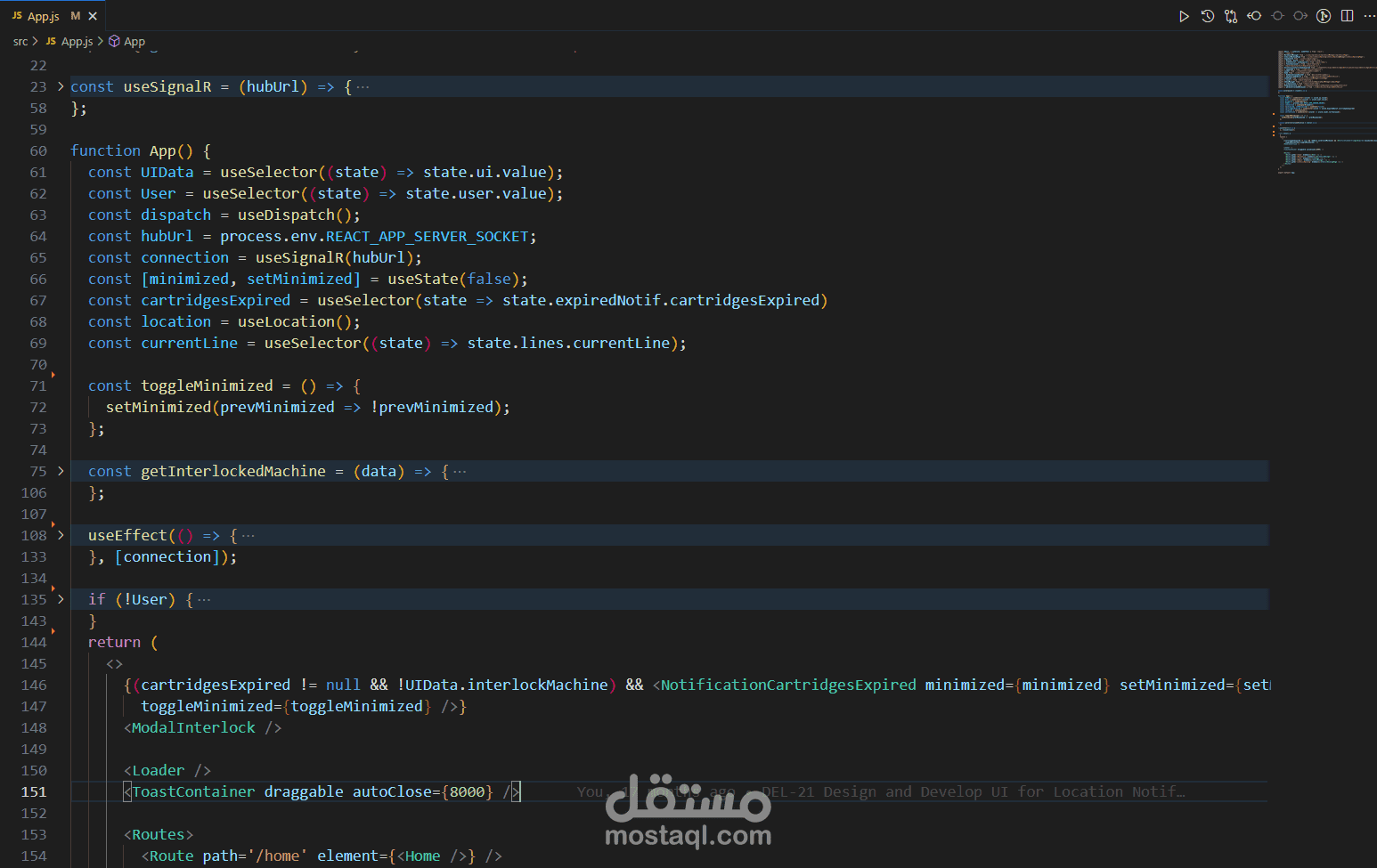Click 'ToastContainer' tag on line 151

tap(193, 792)
